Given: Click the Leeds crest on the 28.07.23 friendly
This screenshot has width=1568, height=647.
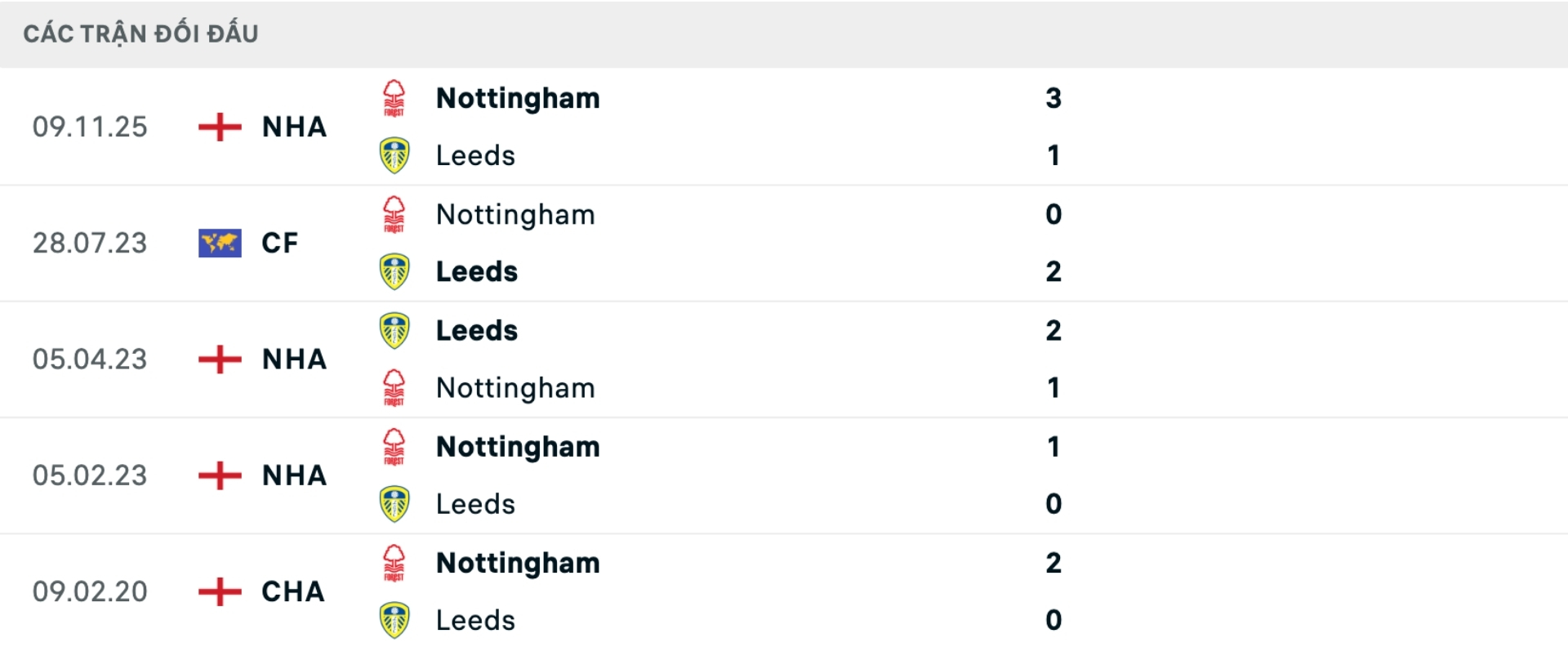Looking at the screenshot, I should coord(394,270).
